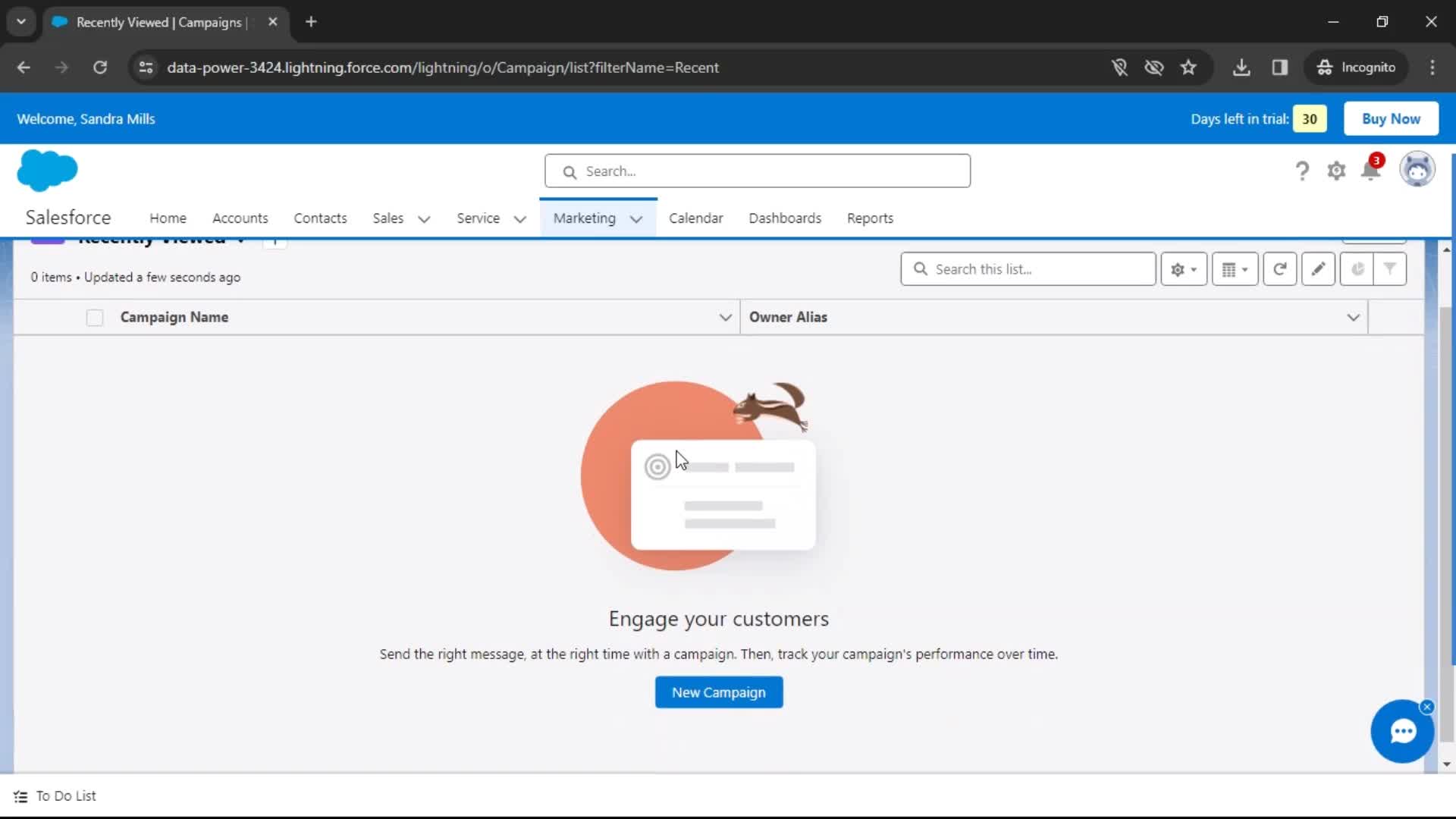This screenshot has width=1456, height=819.
Task: Click the edit list pencil icon
Action: coord(1318,269)
